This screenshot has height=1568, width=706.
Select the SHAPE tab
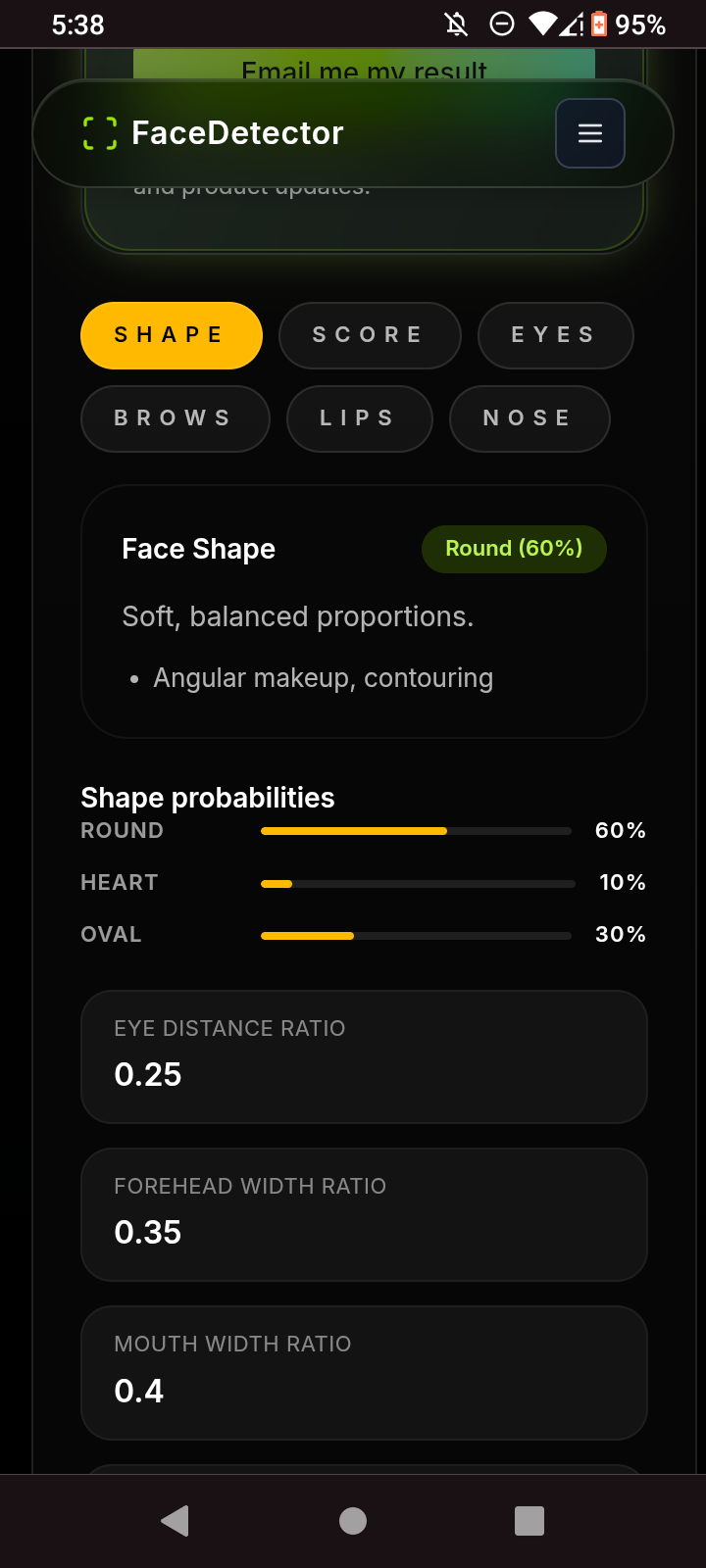coord(172,335)
